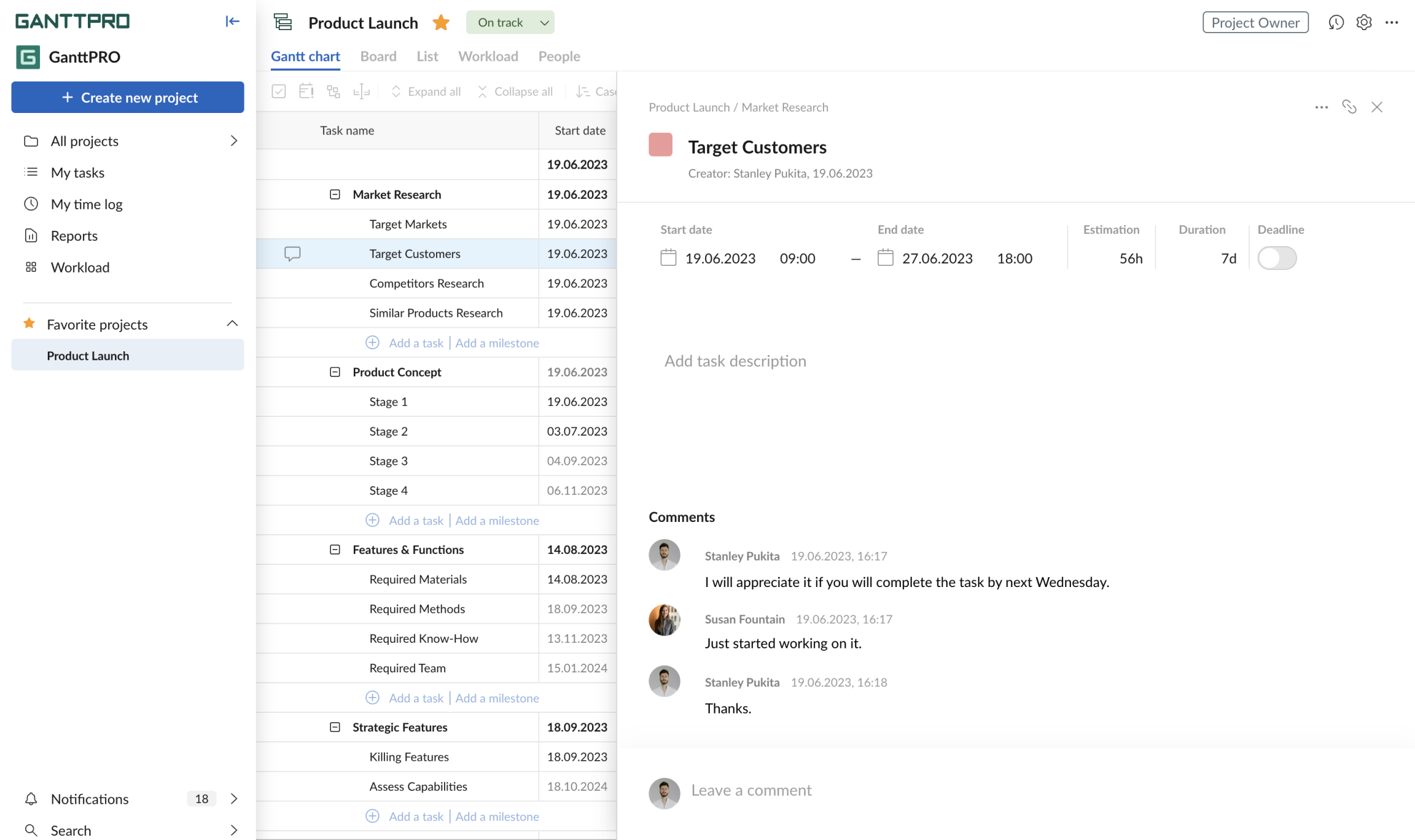Add a milestone under Product Concept

497,520
